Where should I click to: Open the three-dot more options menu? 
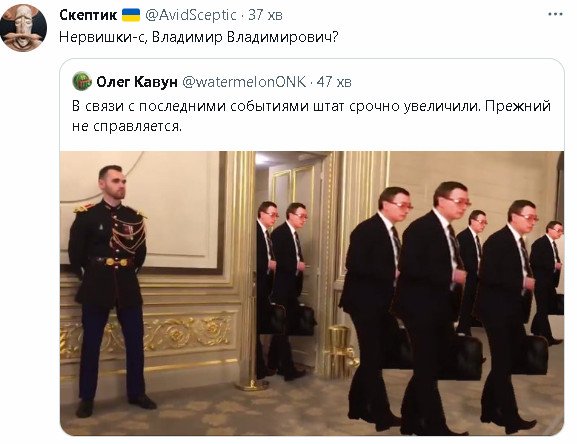point(555,14)
